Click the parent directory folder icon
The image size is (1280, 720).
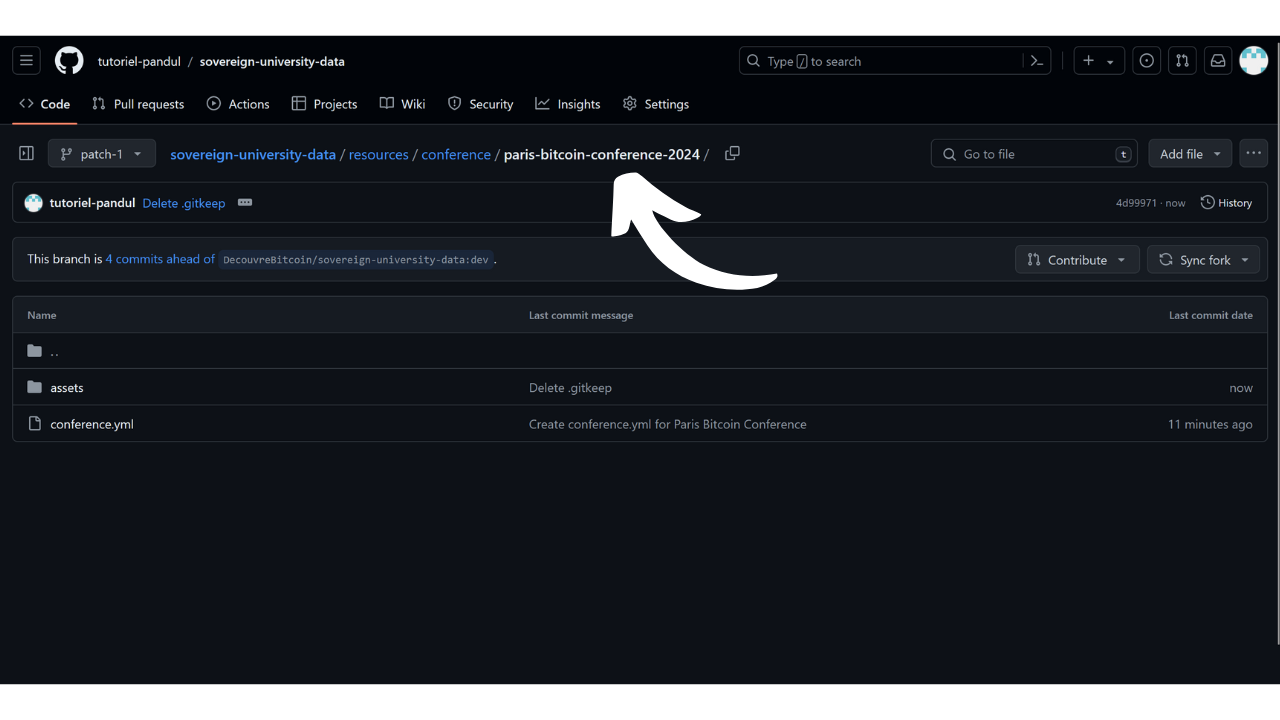35,351
